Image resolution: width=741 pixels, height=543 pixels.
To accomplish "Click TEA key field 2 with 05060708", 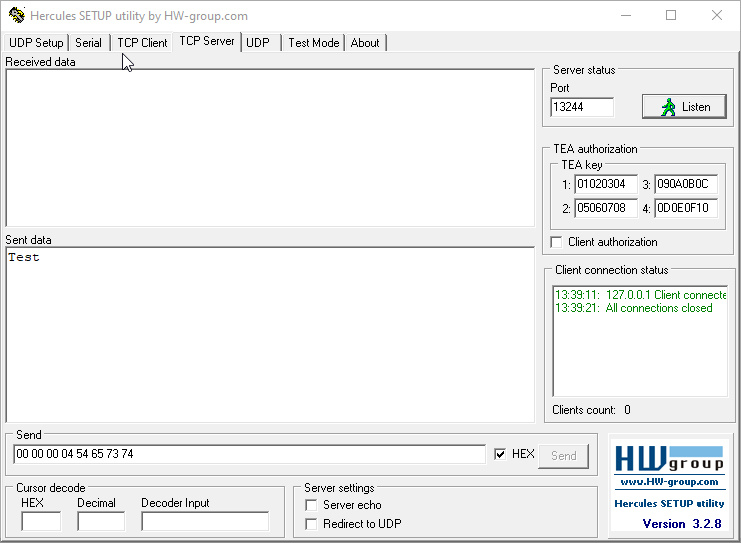I will pos(606,208).
